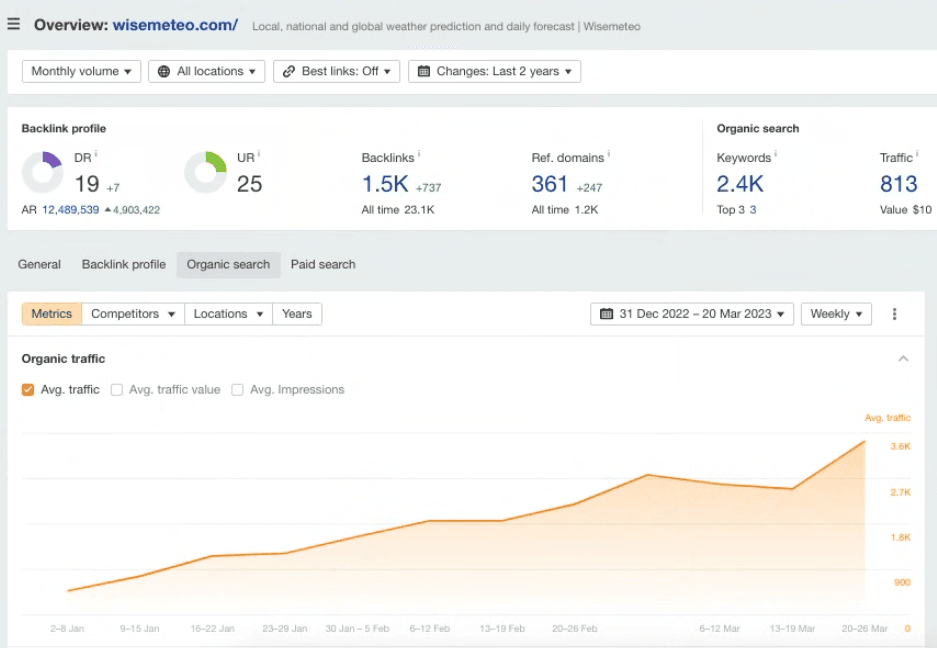Open the Monthly volume dropdown

coord(81,71)
